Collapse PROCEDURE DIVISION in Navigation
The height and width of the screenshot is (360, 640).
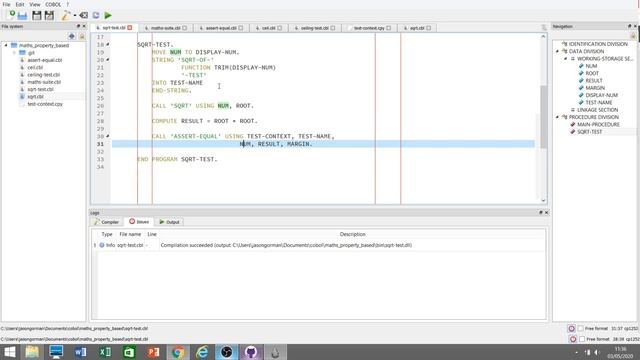(x=558, y=117)
